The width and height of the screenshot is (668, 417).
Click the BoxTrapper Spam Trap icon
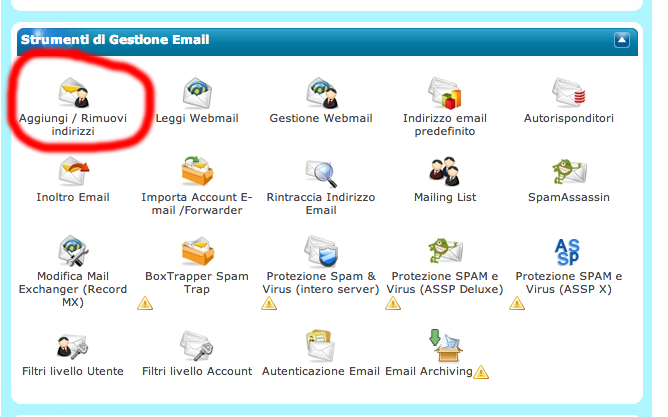pyautogui.click(x=197, y=250)
